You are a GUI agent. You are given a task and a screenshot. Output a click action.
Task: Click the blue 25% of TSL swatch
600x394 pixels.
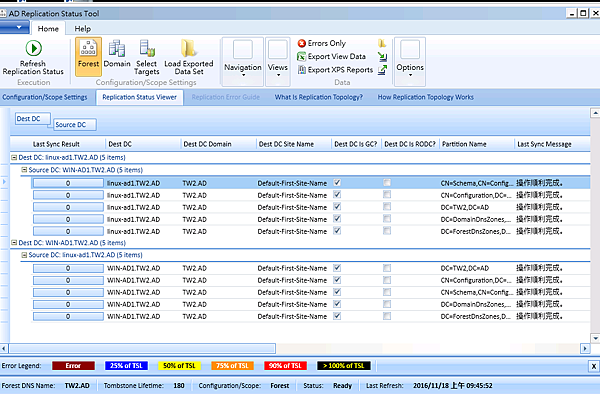coord(126,366)
